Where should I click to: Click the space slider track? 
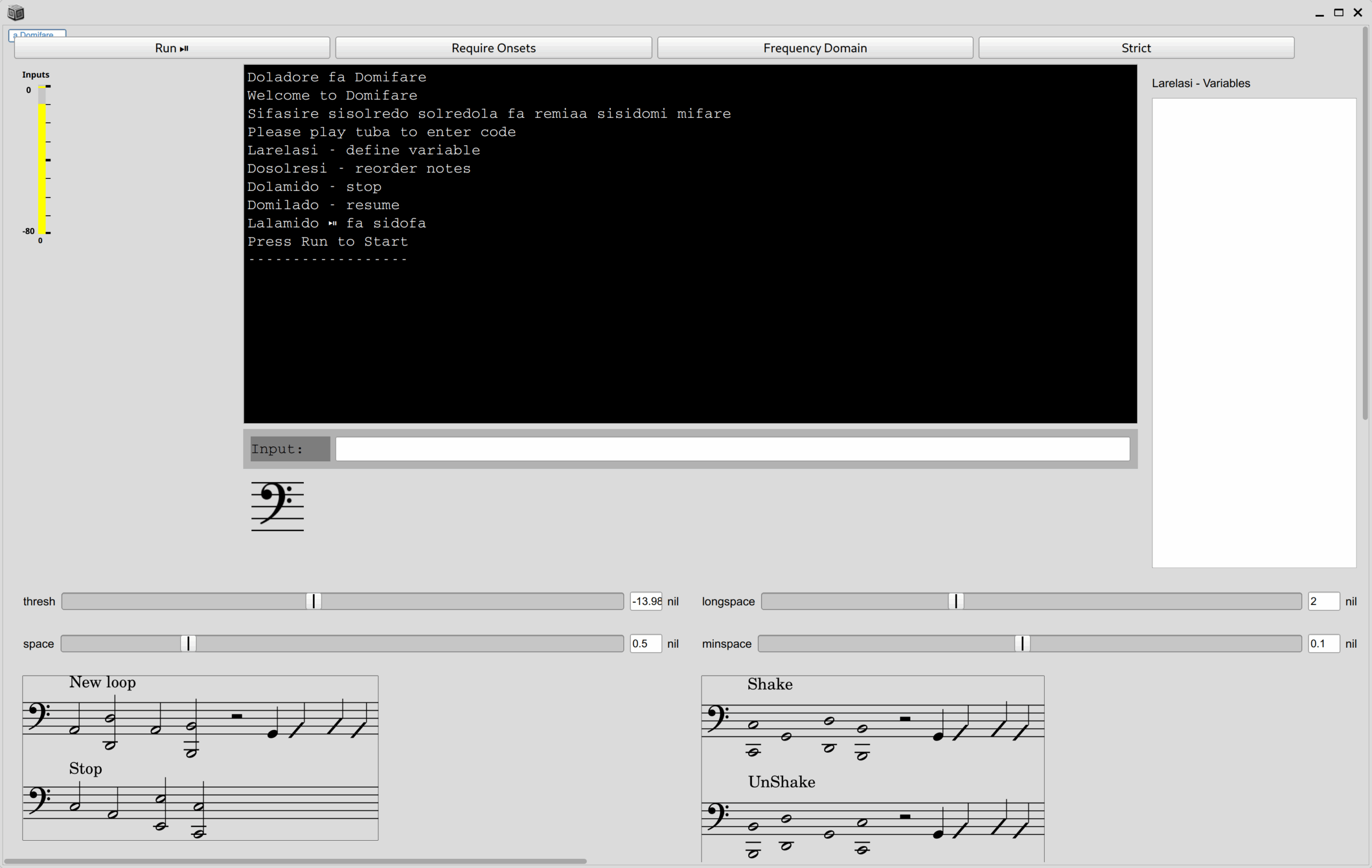[342, 643]
